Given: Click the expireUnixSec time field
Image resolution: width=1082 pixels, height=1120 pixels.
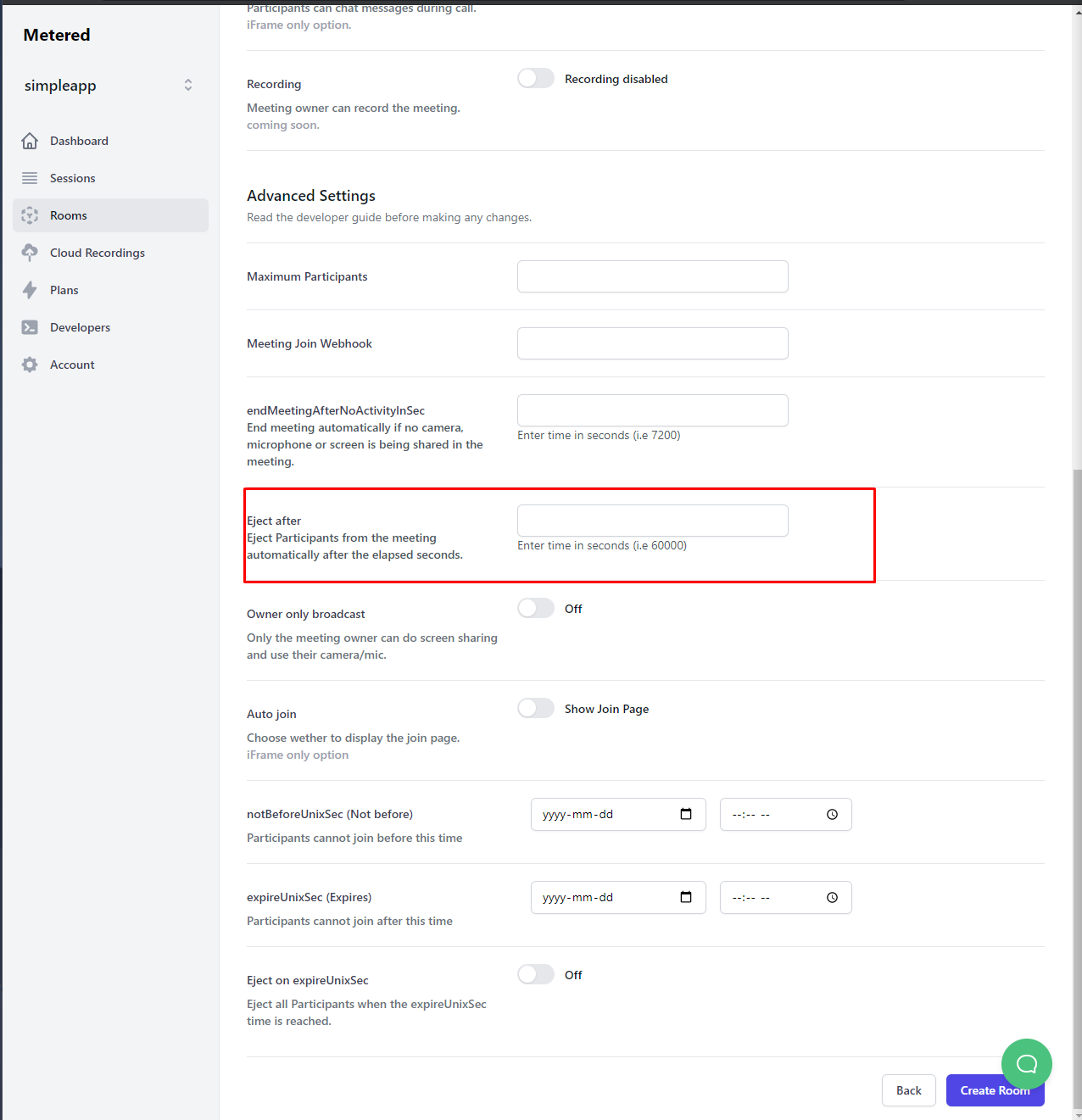Looking at the screenshot, I should coord(785,897).
